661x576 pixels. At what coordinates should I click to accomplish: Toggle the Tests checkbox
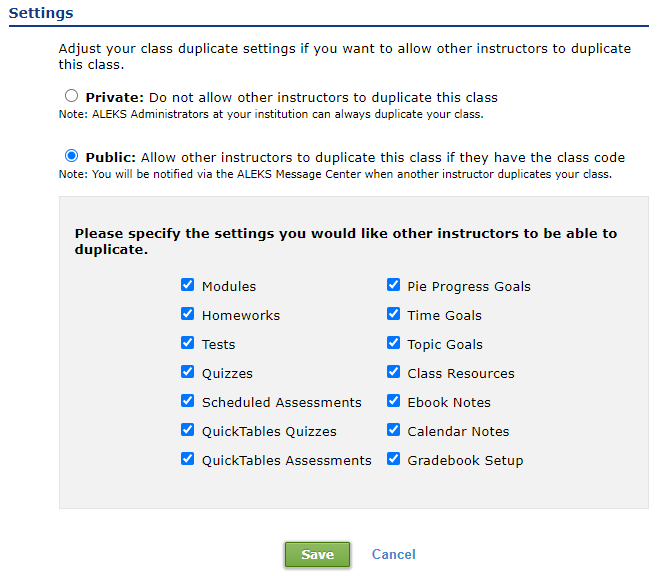click(187, 343)
